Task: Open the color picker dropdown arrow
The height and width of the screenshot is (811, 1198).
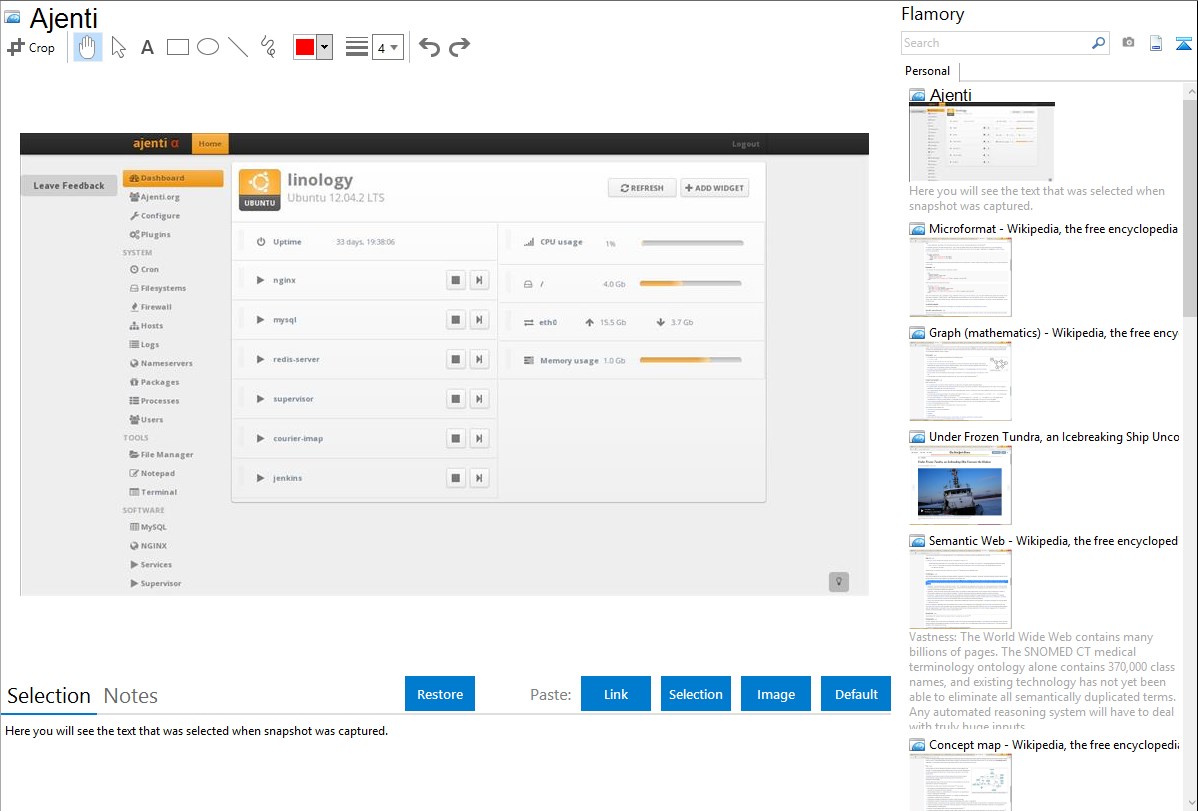Action: coord(324,47)
